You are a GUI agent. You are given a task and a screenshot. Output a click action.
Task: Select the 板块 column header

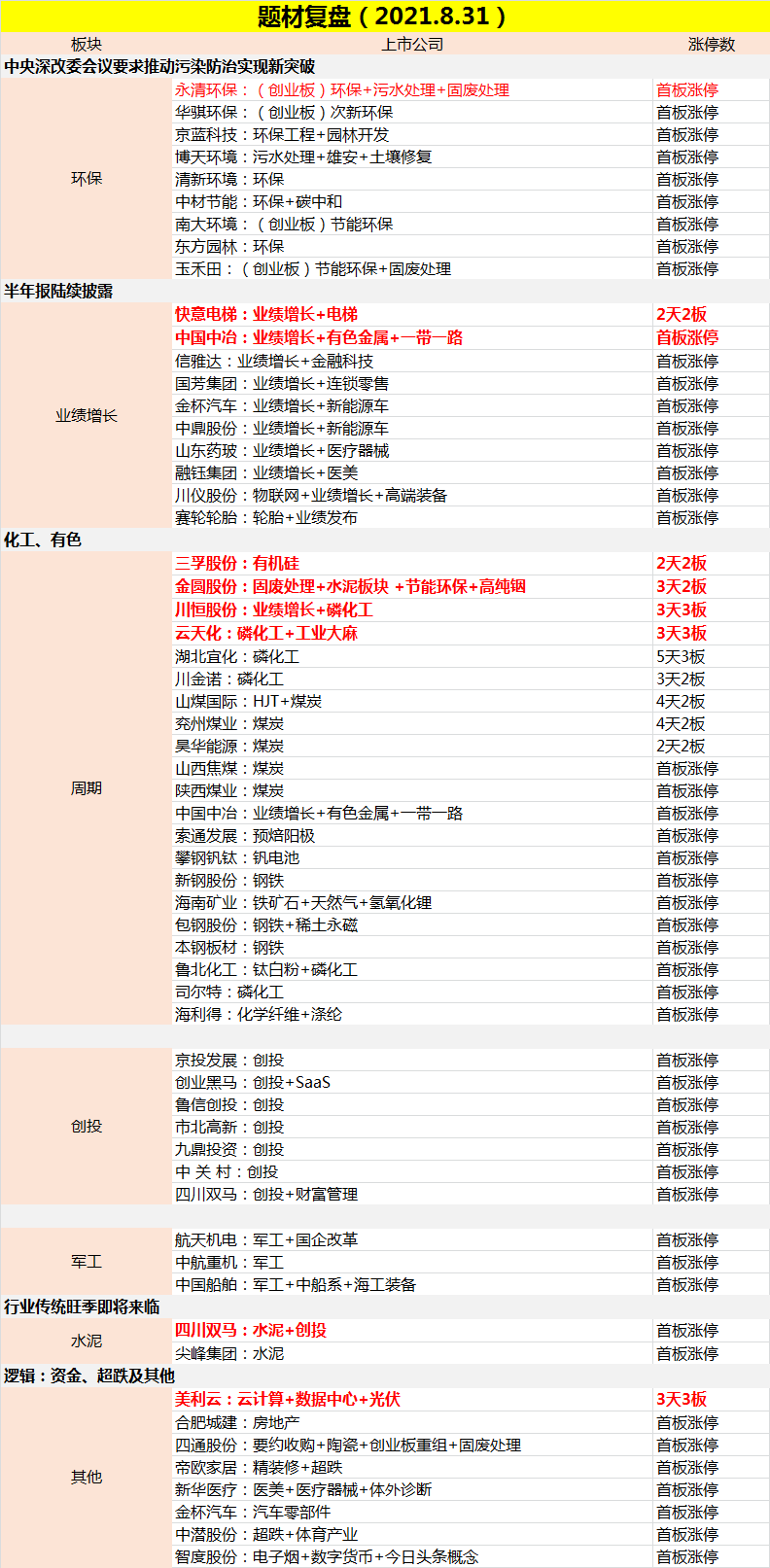tap(86, 45)
